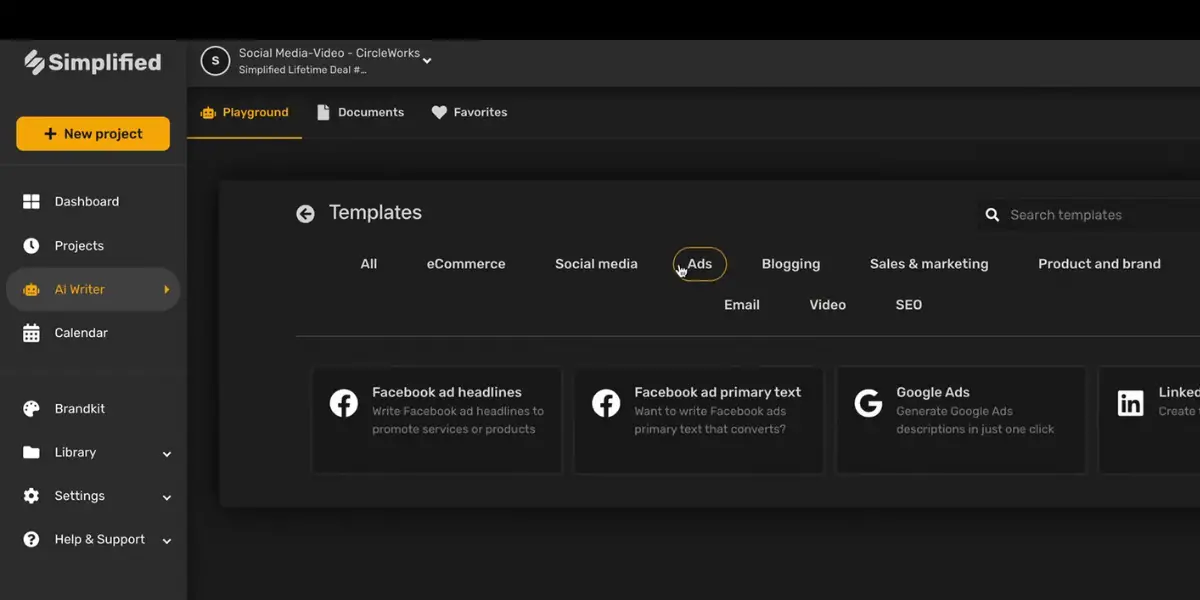Click the Documents page icon
1200x600 pixels.
(323, 113)
